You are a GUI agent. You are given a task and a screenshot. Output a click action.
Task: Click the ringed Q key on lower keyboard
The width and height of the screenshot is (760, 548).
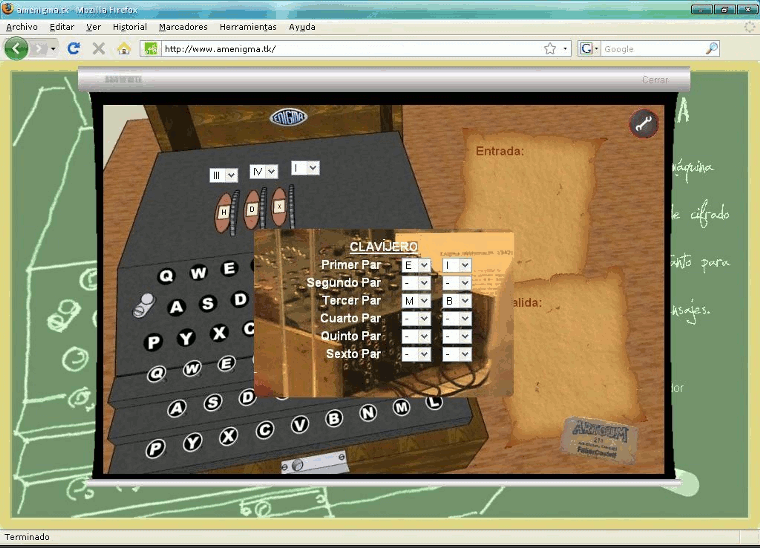pos(157,374)
